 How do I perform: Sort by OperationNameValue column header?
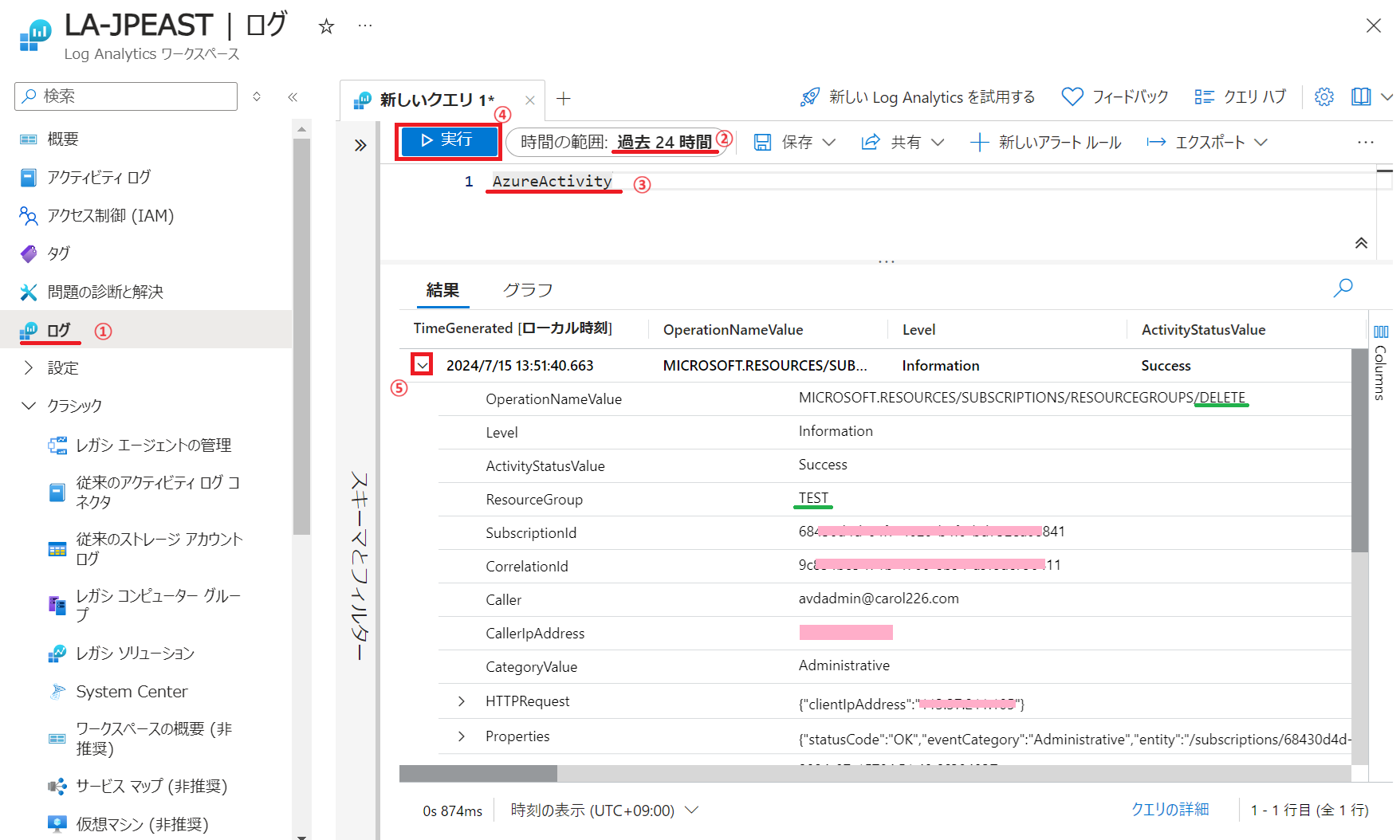coord(733,330)
